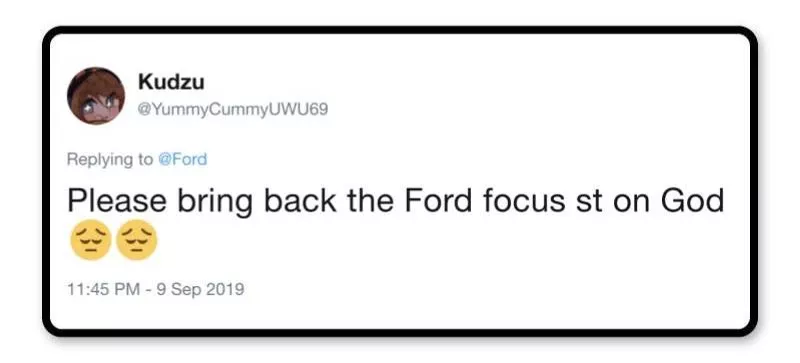Click the word 'Please' in the tweet

[x=117, y=201]
